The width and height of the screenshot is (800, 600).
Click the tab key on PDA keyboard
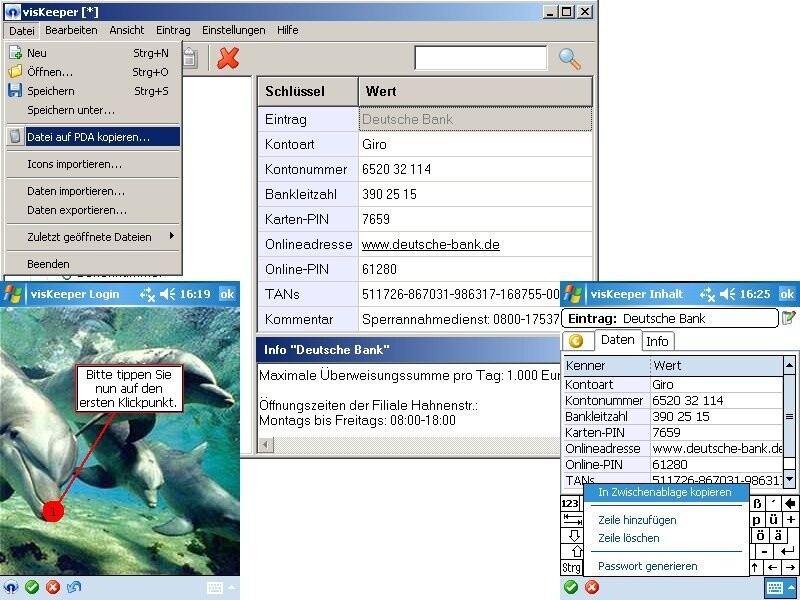coord(571,520)
